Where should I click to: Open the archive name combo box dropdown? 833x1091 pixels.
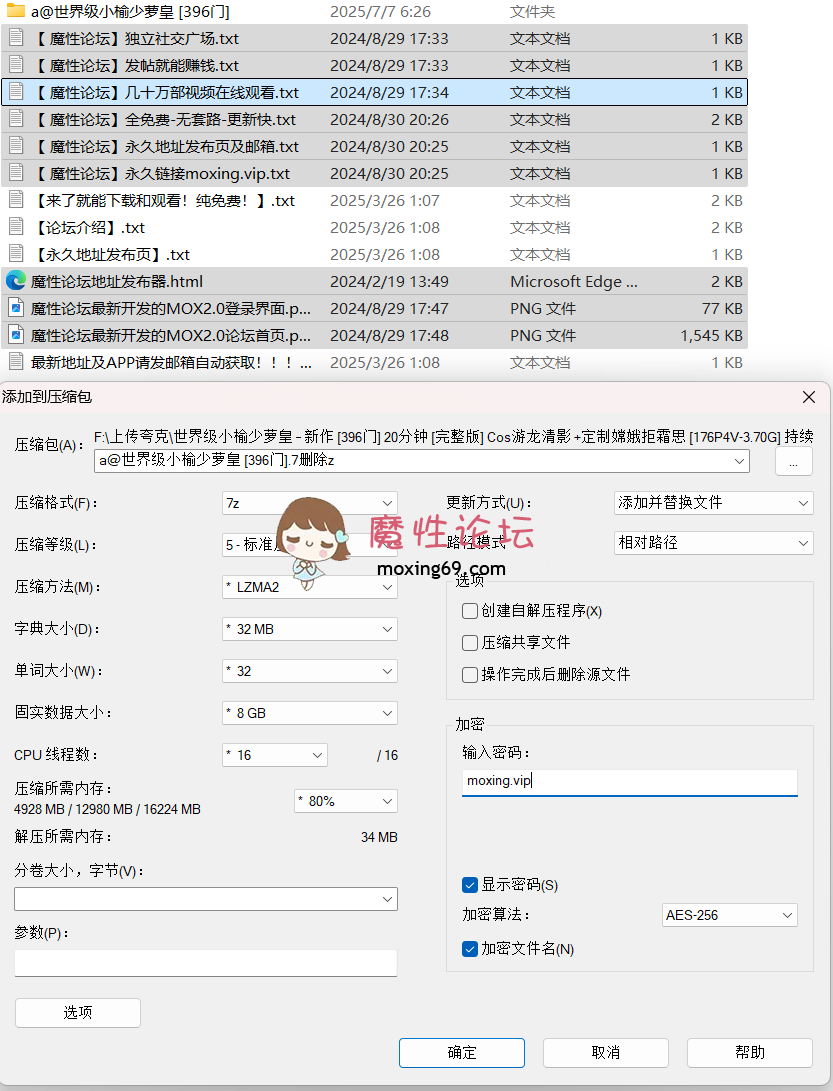point(739,461)
